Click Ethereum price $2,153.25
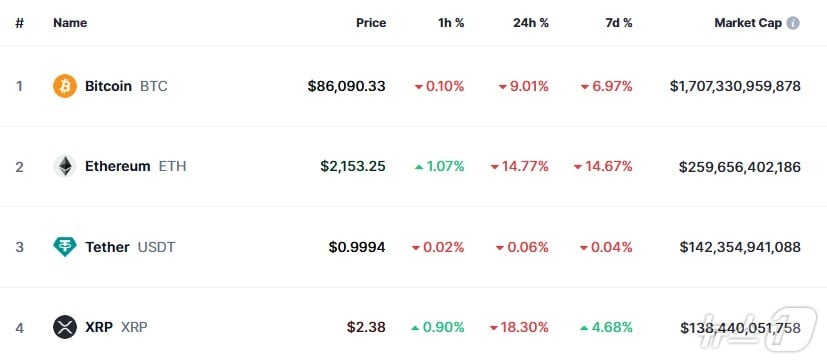Image resolution: width=827 pixels, height=364 pixels. pyautogui.click(x=353, y=166)
